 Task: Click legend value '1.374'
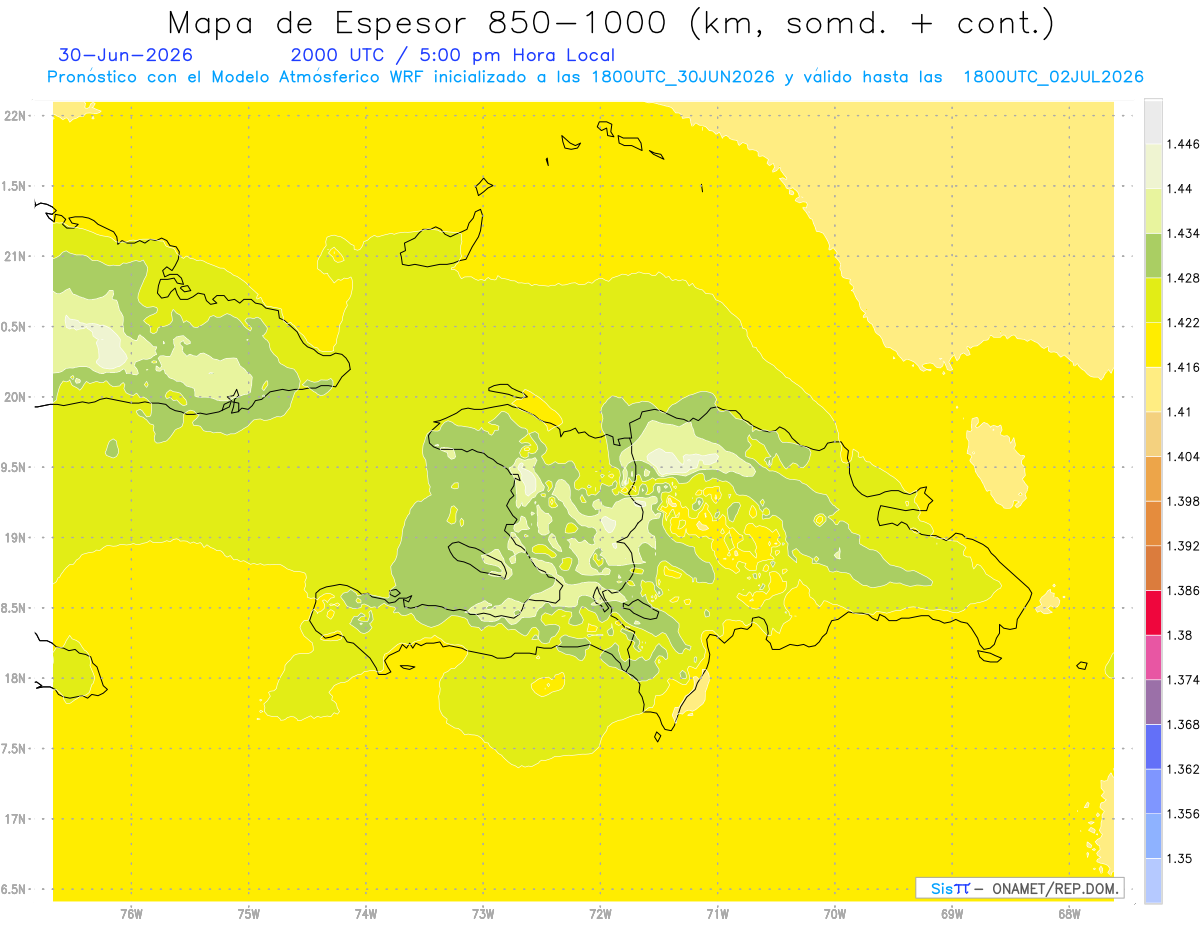pos(1183,680)
